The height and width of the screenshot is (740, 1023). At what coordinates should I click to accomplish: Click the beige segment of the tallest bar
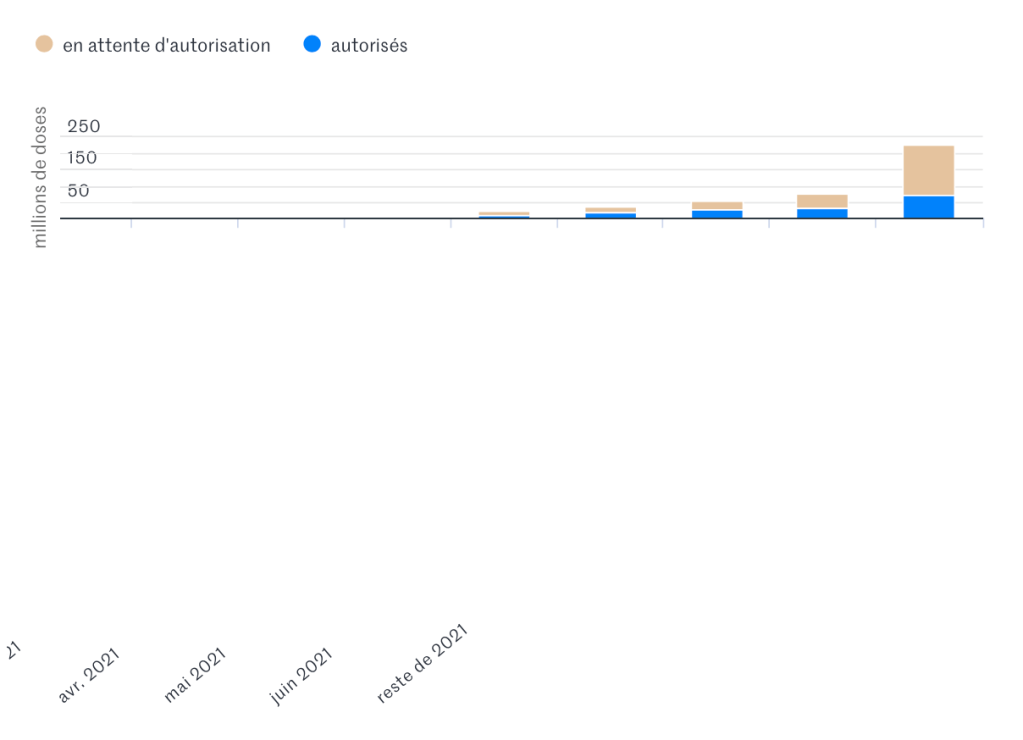(928, 170)
